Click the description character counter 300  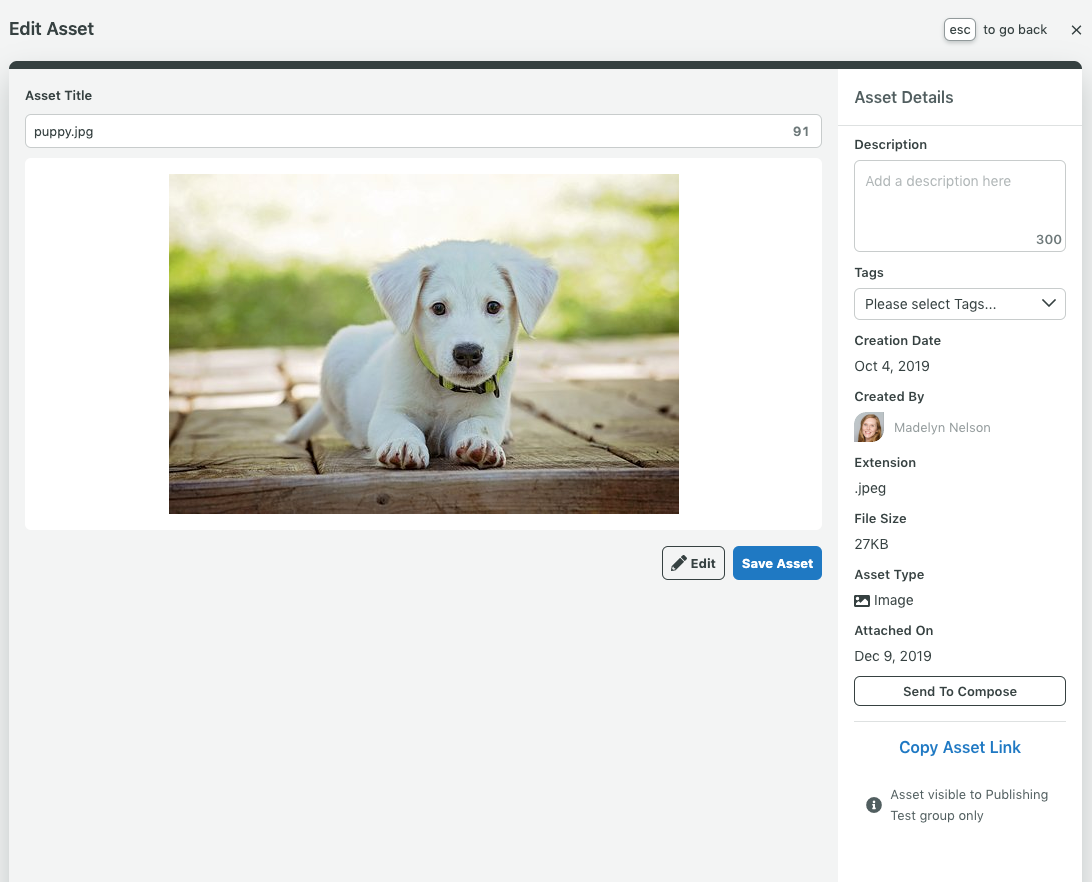click(x=1048, y=240)
